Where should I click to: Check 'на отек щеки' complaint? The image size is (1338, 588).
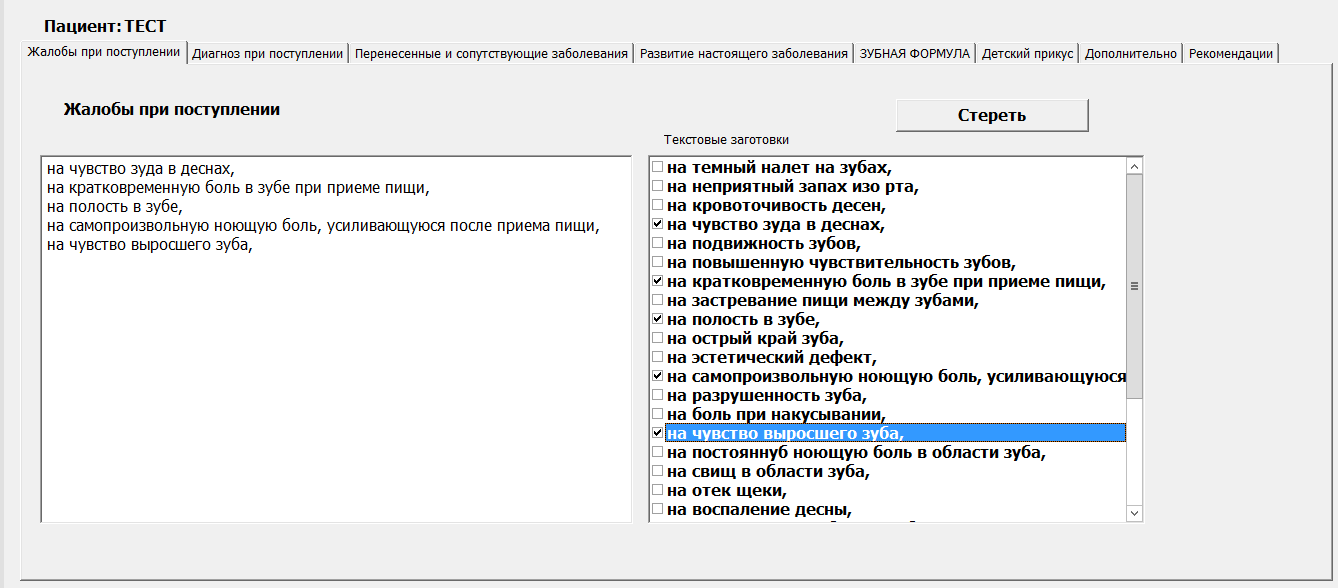tap(657, 490)
